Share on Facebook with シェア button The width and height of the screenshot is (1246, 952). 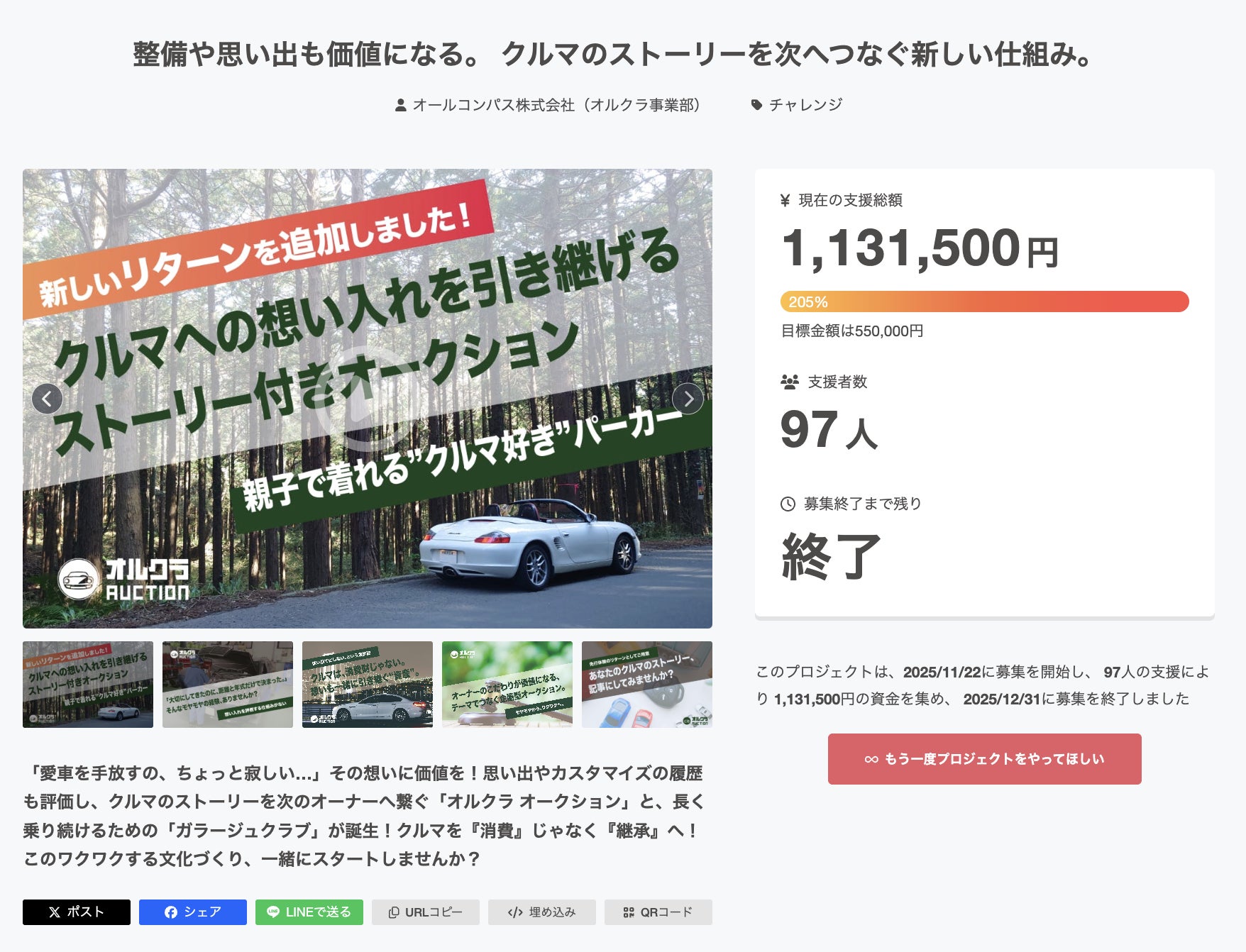click(x=193, y=912)
